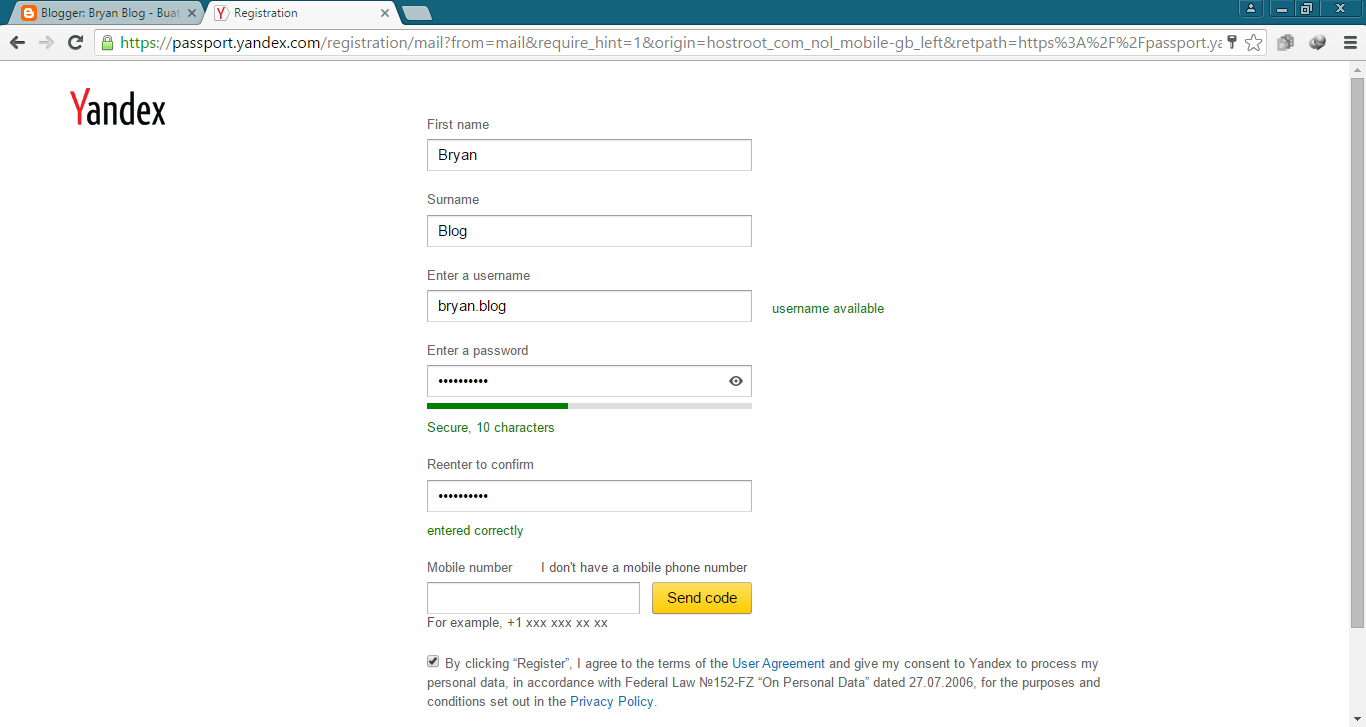This screenshot has width=1366, height=727.
Task: Click 'I don't have a mobile phone number'
Action: click(x=644, y=567)
